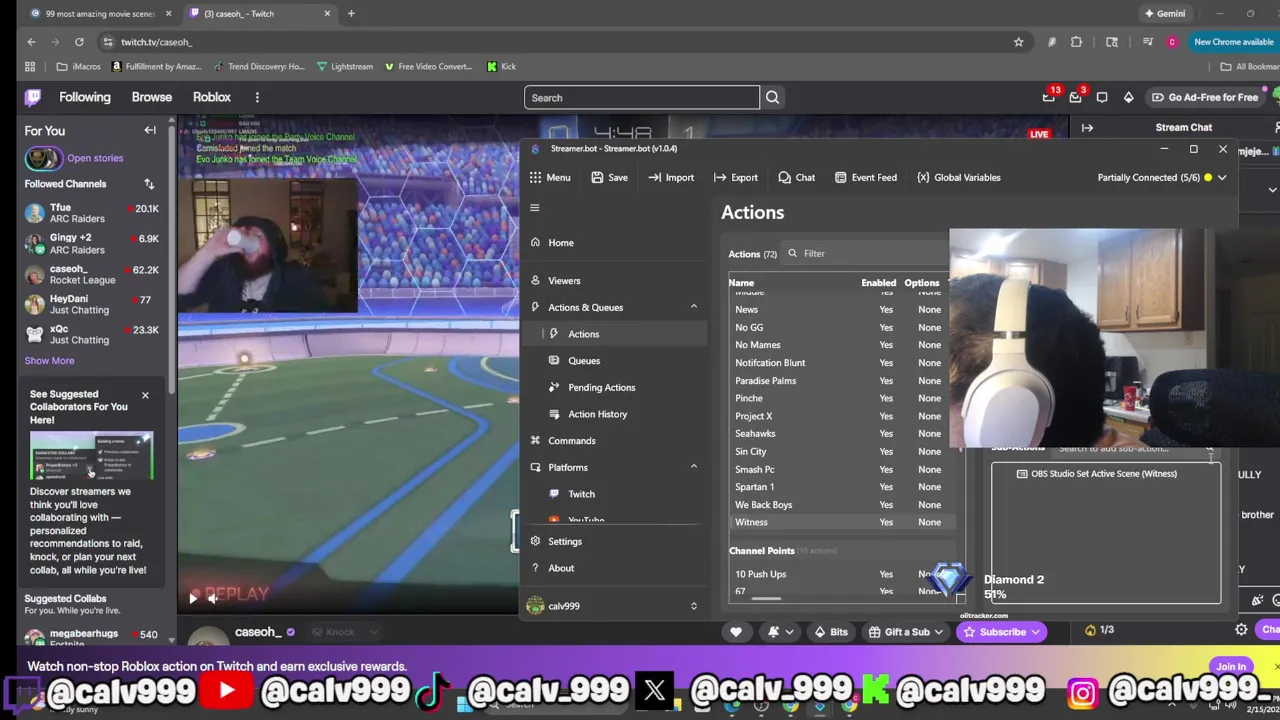This screenshot has width=1280, height=720.
Task: Select the Seahawks action row
Action: pyautogui.click(x=840, y=433)
